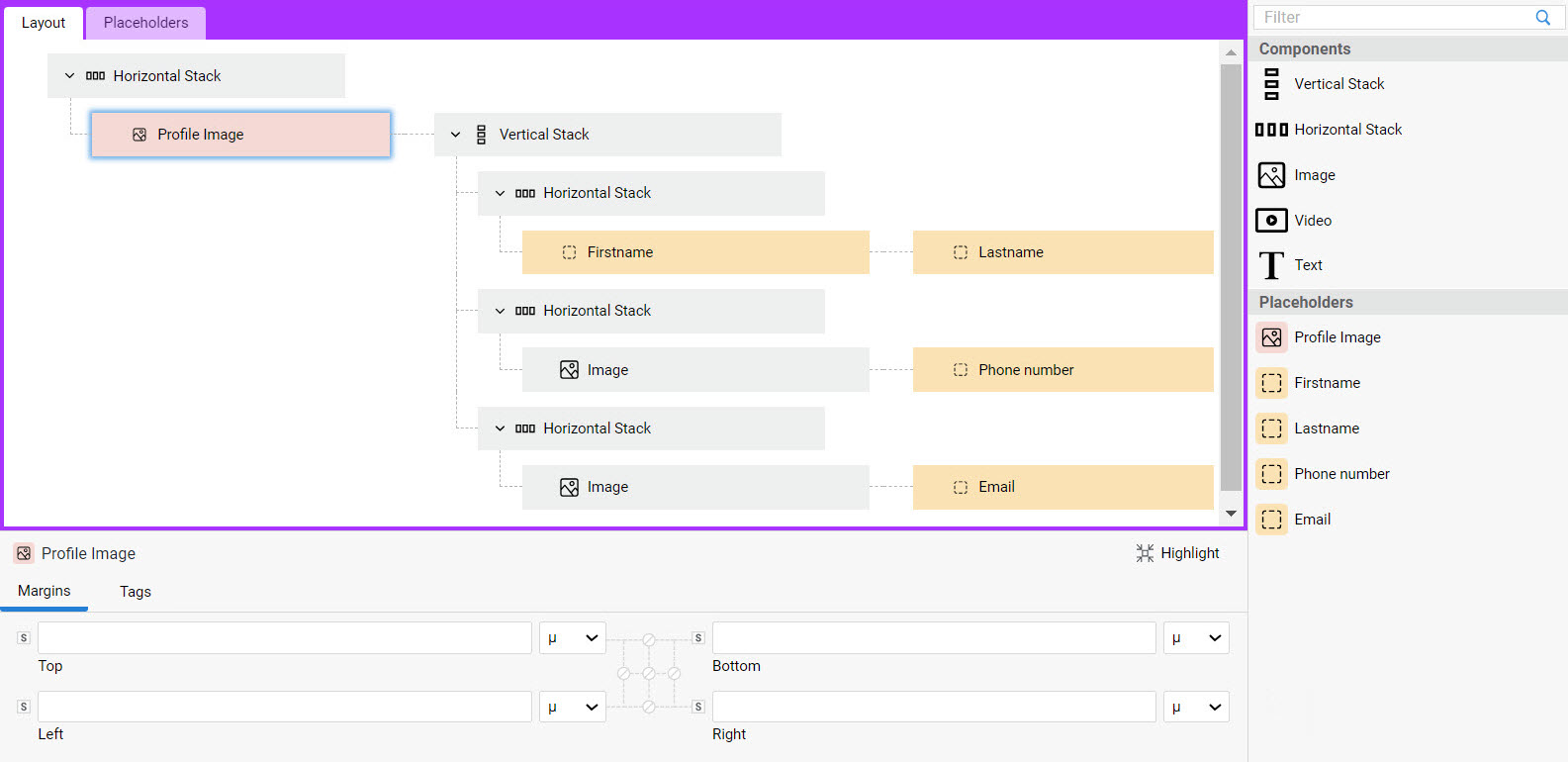Click the stack icon of the Firstname row's Horizontal Stack
This screenshot has width=1568, height=762.
[525, 193]
